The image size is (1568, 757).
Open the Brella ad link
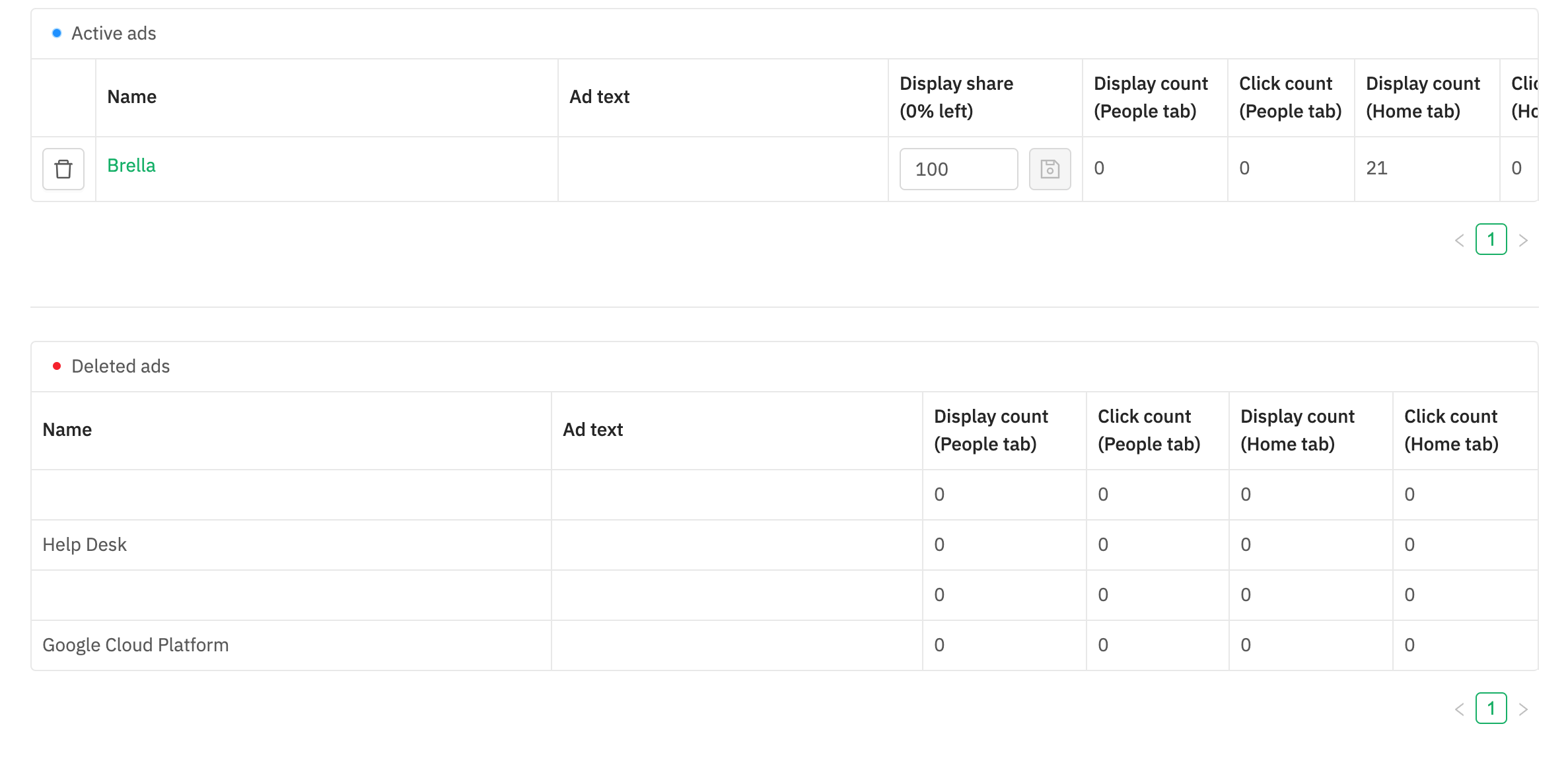tap(131, 166)
